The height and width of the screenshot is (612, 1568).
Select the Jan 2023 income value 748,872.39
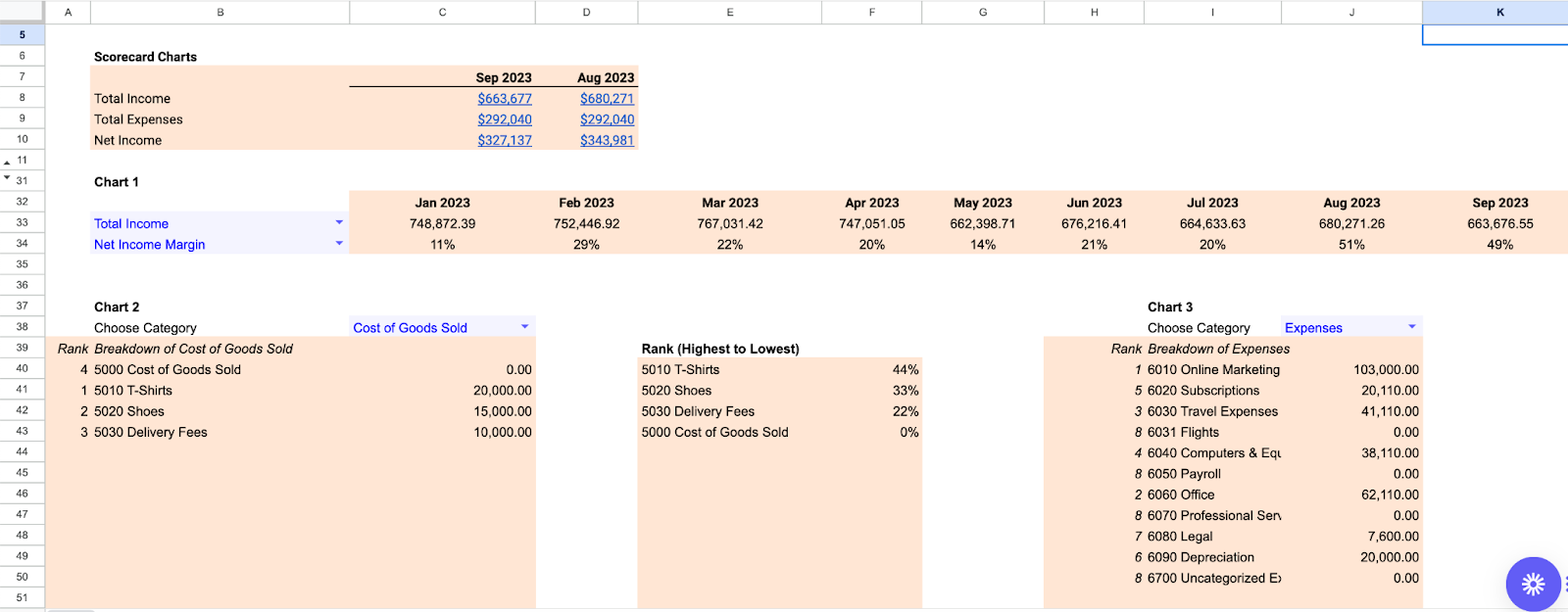point(442,223)
